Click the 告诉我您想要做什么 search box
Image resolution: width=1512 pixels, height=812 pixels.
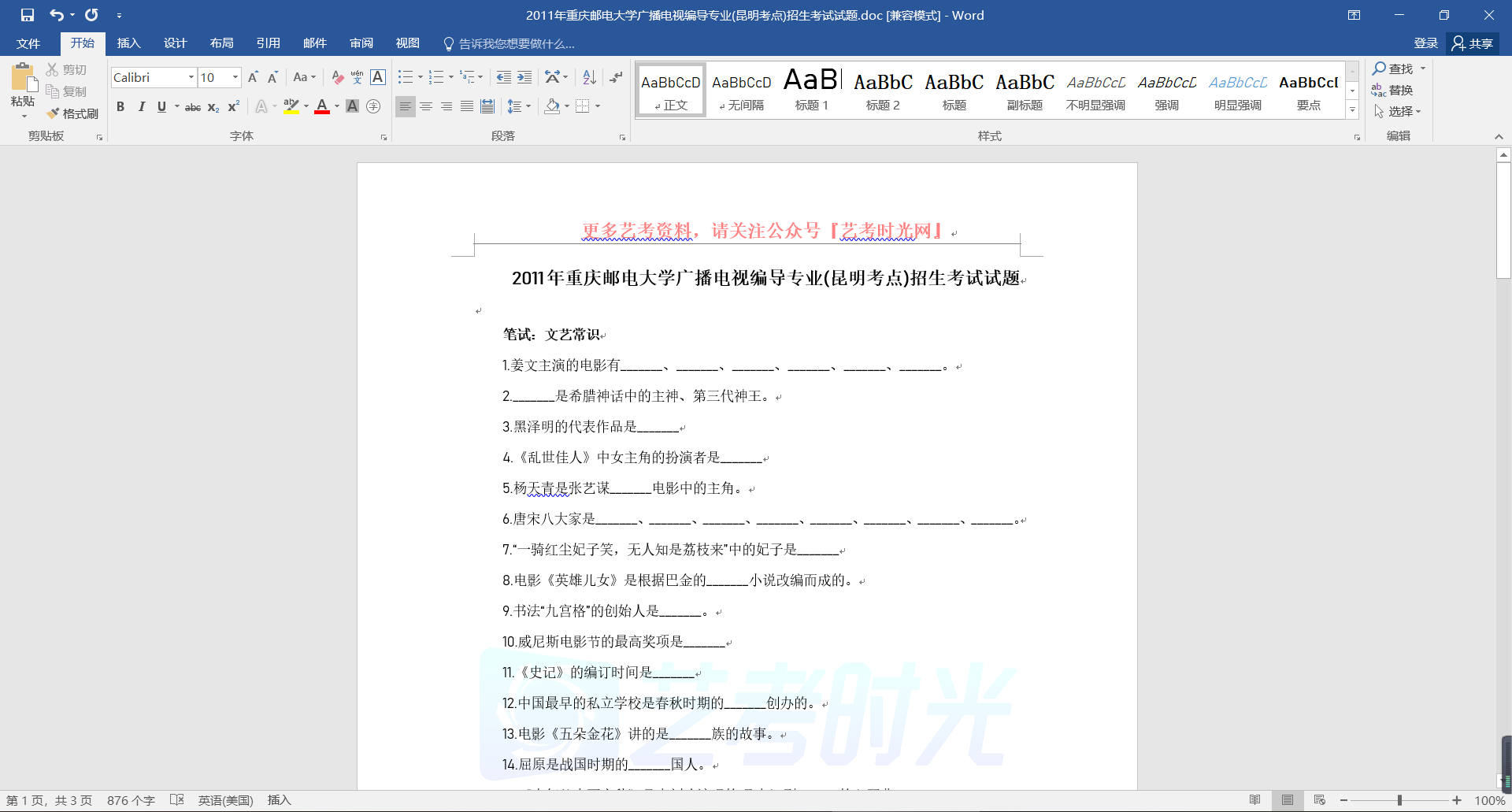click(x=516, y=43)
